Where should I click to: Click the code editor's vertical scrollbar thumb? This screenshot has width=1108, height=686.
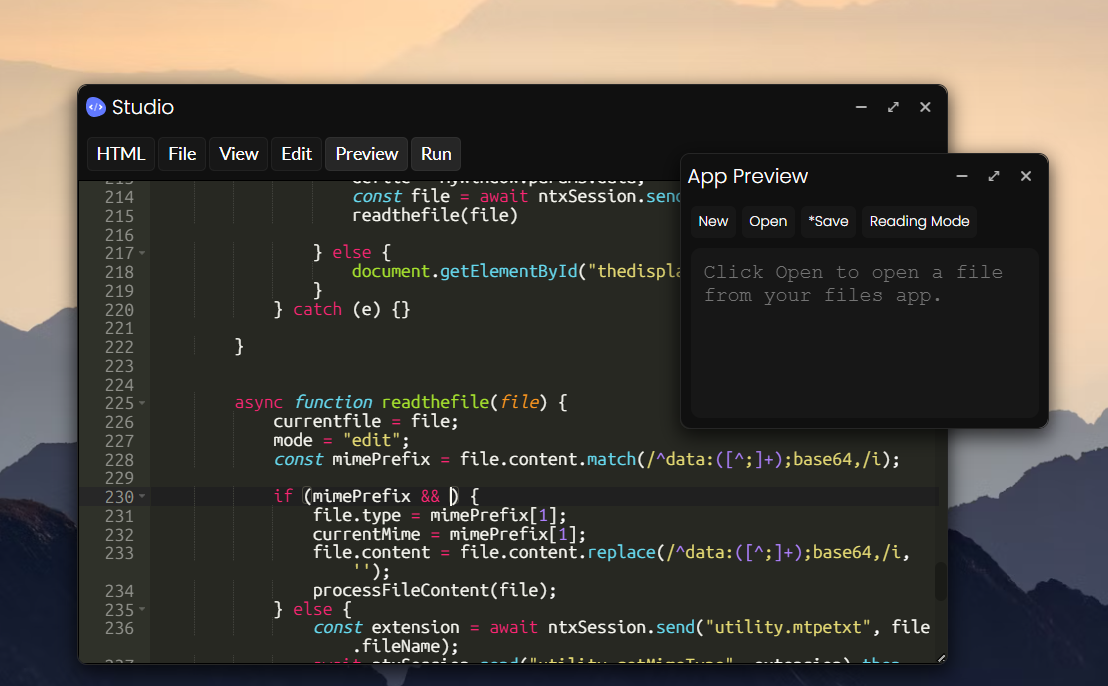click(940, 581)
